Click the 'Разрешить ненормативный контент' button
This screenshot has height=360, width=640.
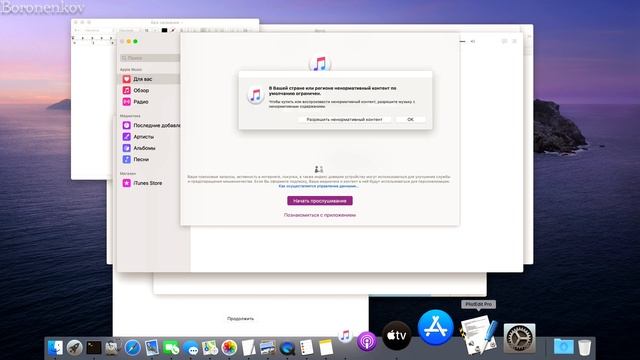[x=344, y=119]
